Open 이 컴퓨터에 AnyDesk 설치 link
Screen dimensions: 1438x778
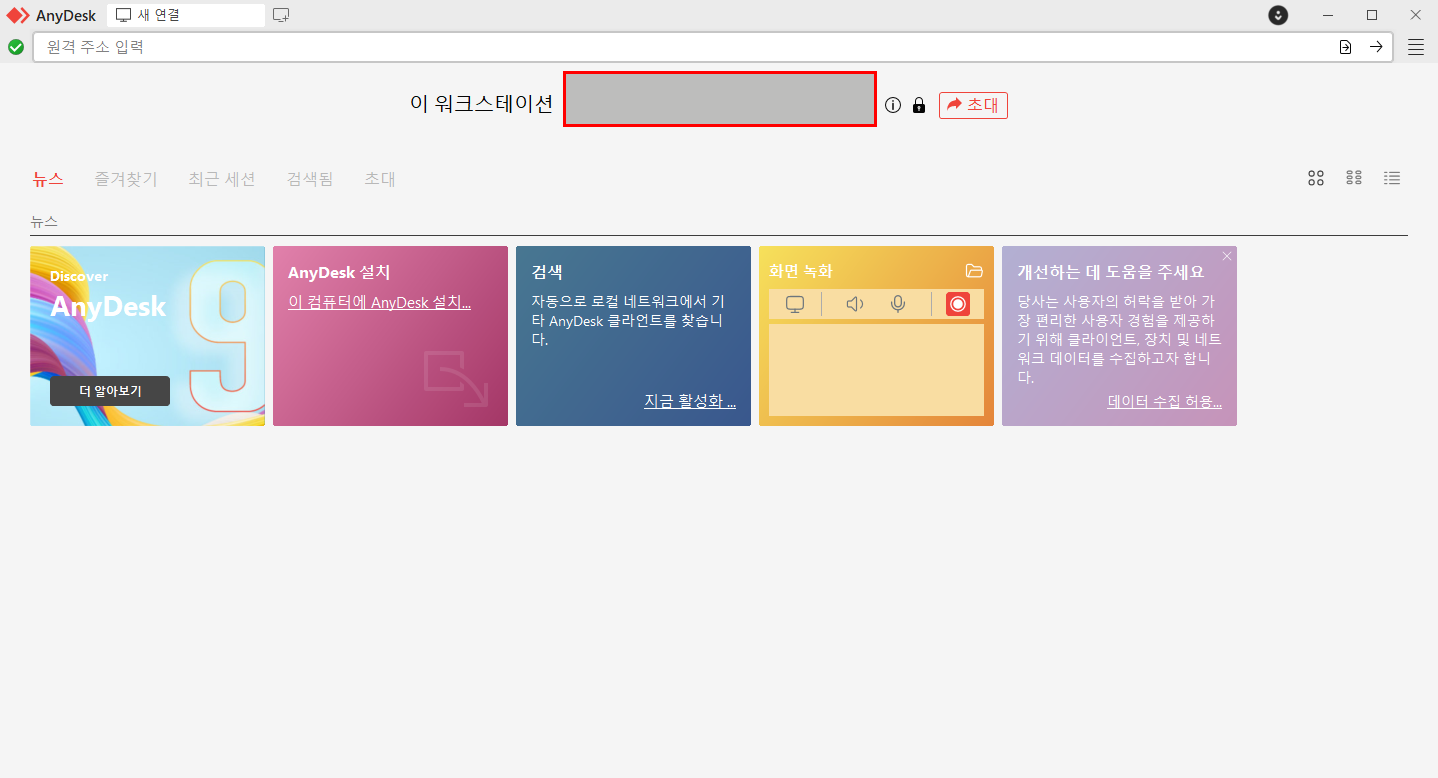379,302
